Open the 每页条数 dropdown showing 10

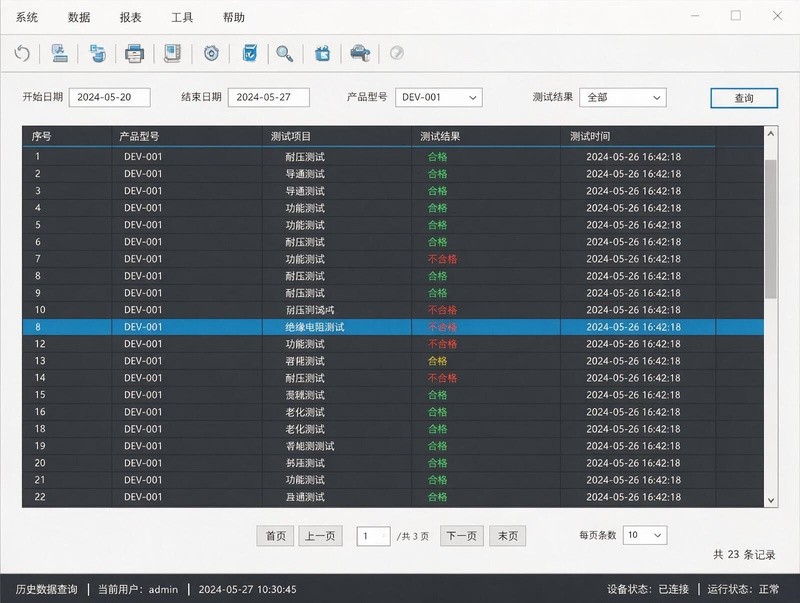[645, 535]
